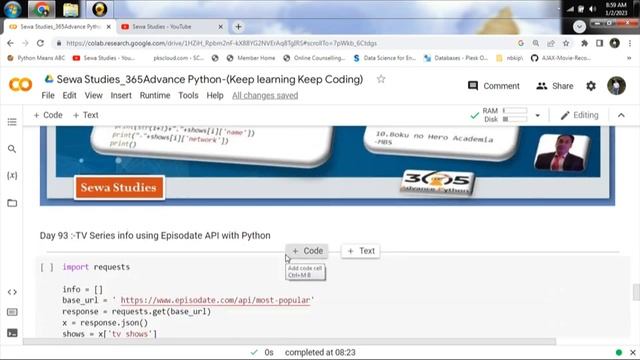Click the address bar URL

coord(221,43)
